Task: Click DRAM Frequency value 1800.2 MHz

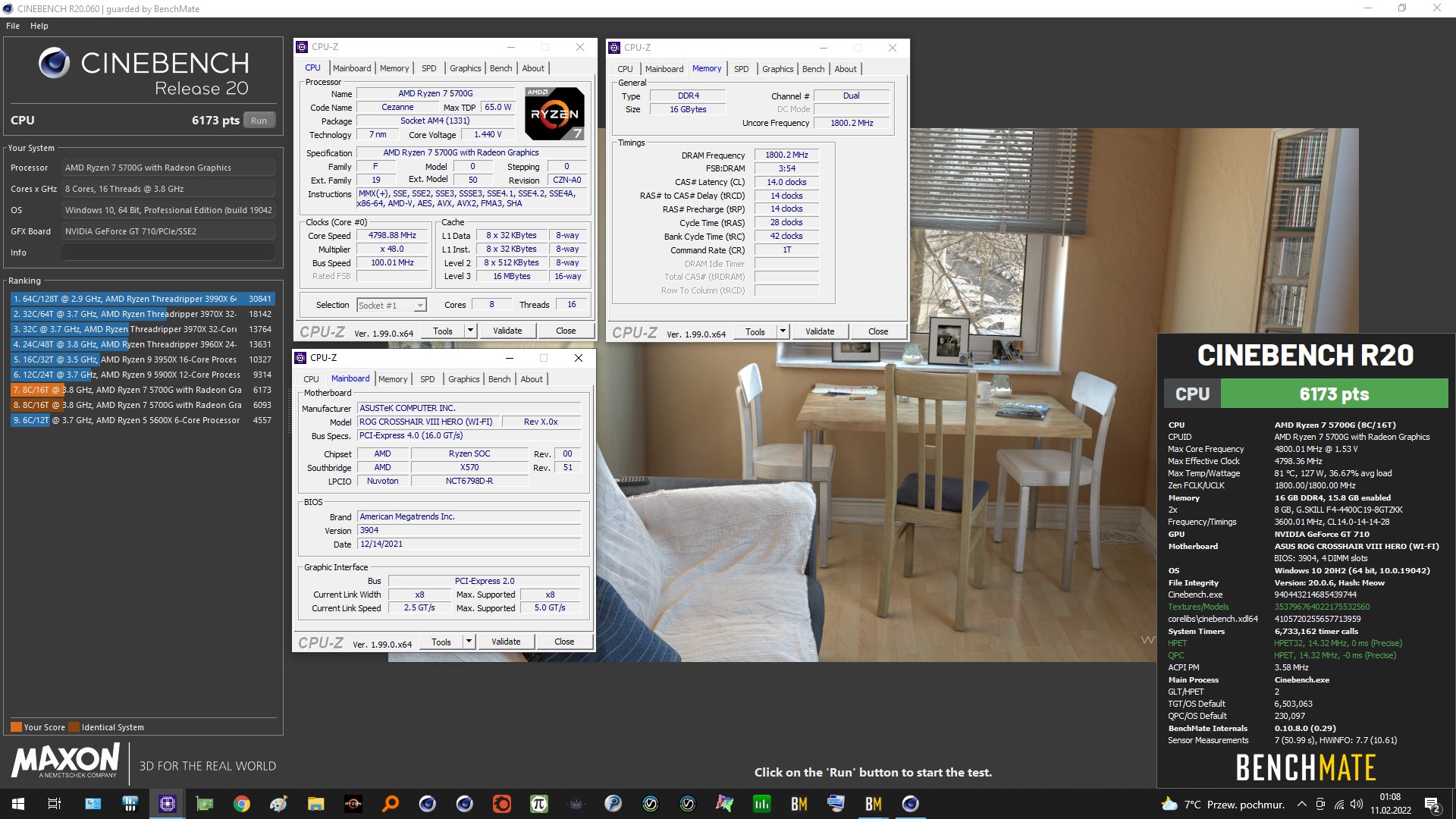Action: pos(786,155)
